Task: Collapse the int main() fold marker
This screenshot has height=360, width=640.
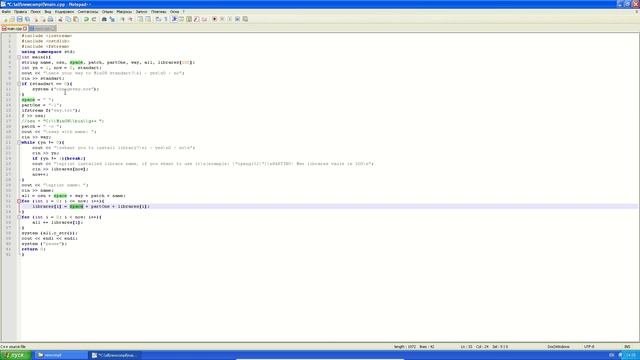Action: (x=19, y=57)
